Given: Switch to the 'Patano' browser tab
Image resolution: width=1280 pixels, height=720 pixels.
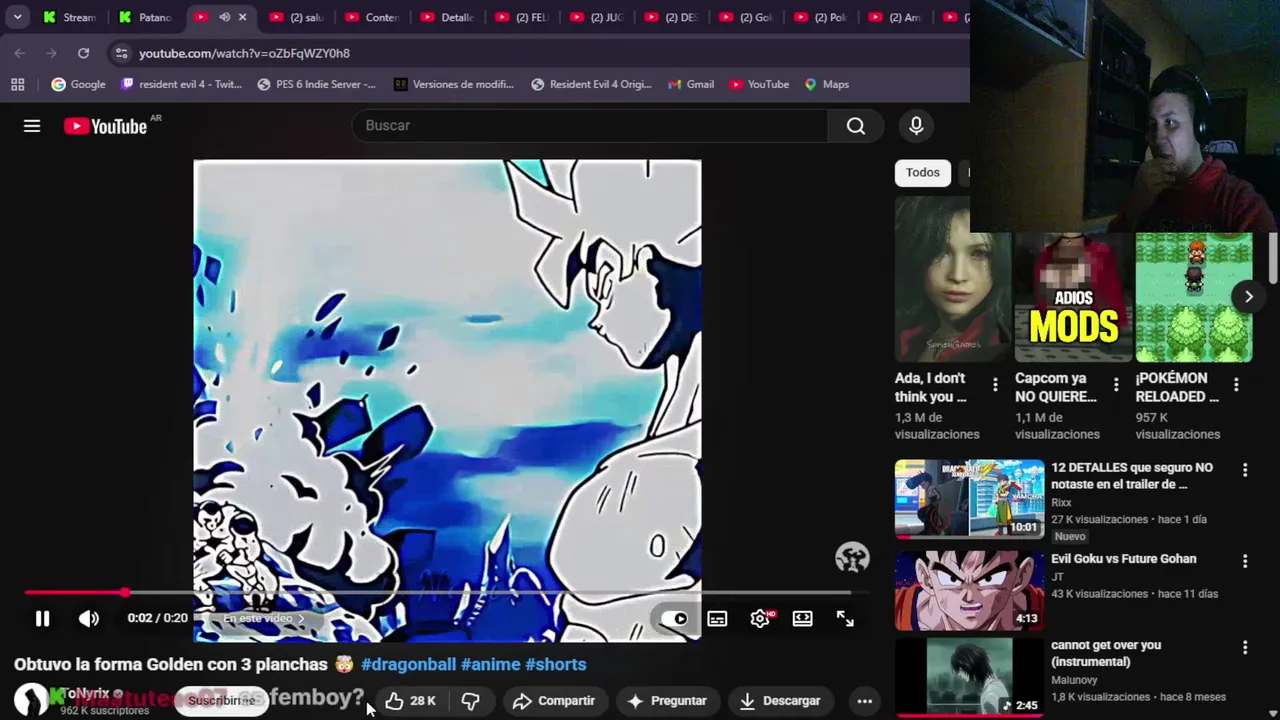Looking at the screenshot, I should point(145,17).
